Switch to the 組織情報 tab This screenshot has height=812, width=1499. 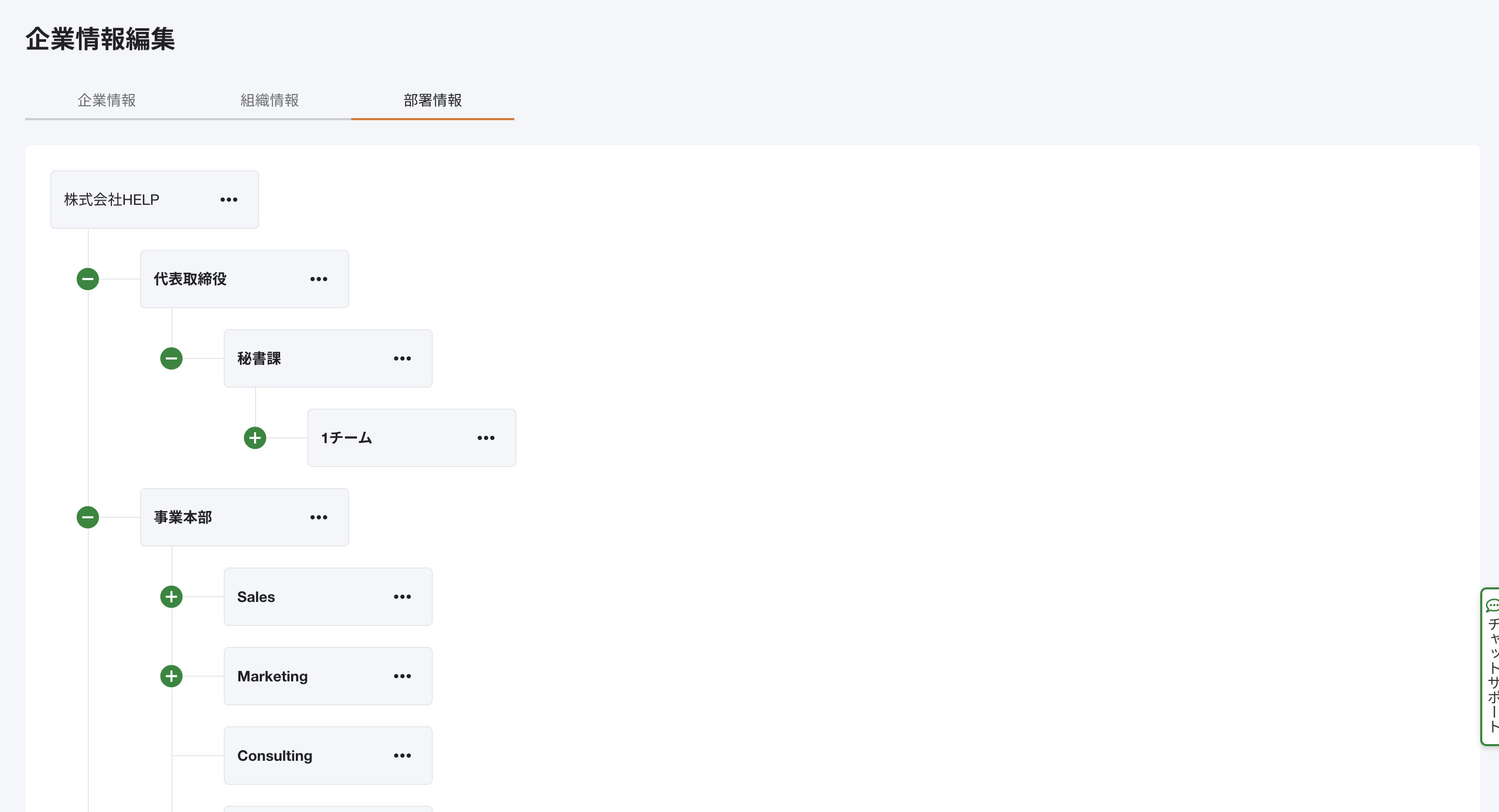[x=269, y=100]
